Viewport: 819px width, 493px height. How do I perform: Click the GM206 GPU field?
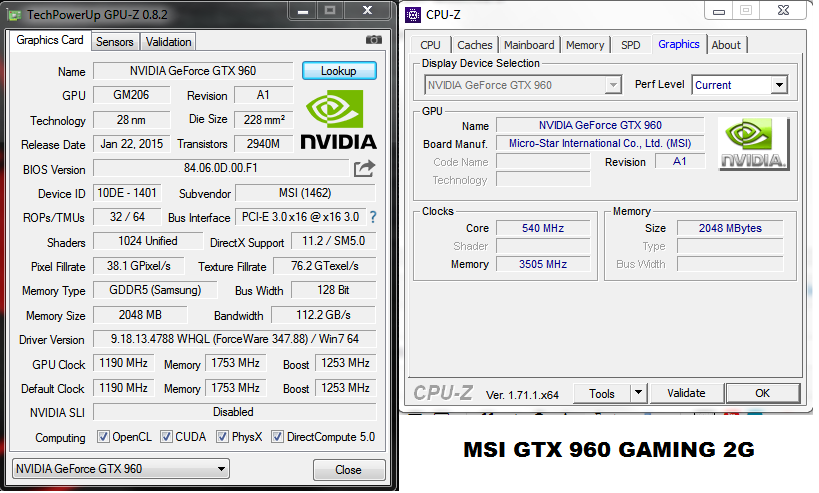click(132, 95)
